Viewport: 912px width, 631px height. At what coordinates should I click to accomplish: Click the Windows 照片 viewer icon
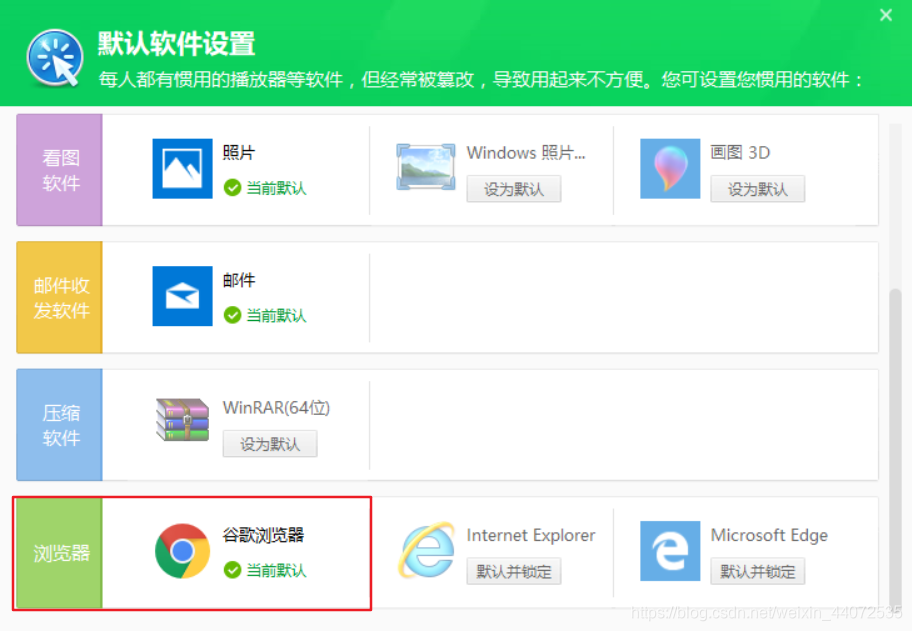426,167
